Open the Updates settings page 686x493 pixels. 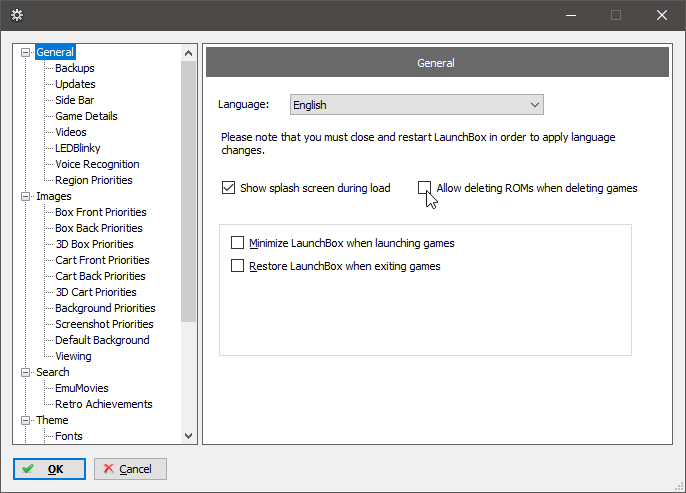click(75, 84)
